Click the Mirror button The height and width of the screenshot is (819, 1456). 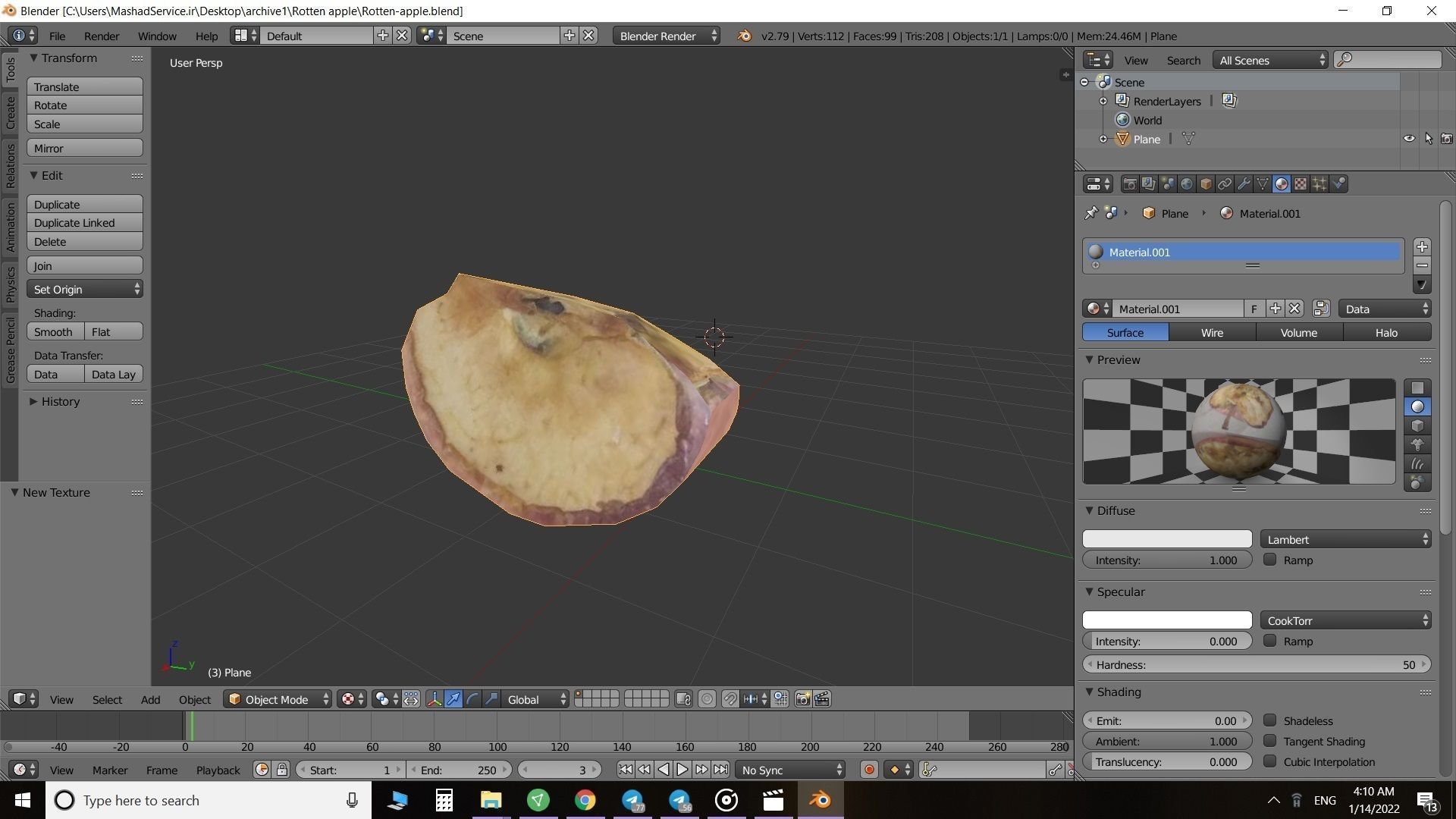coord(85,148)
